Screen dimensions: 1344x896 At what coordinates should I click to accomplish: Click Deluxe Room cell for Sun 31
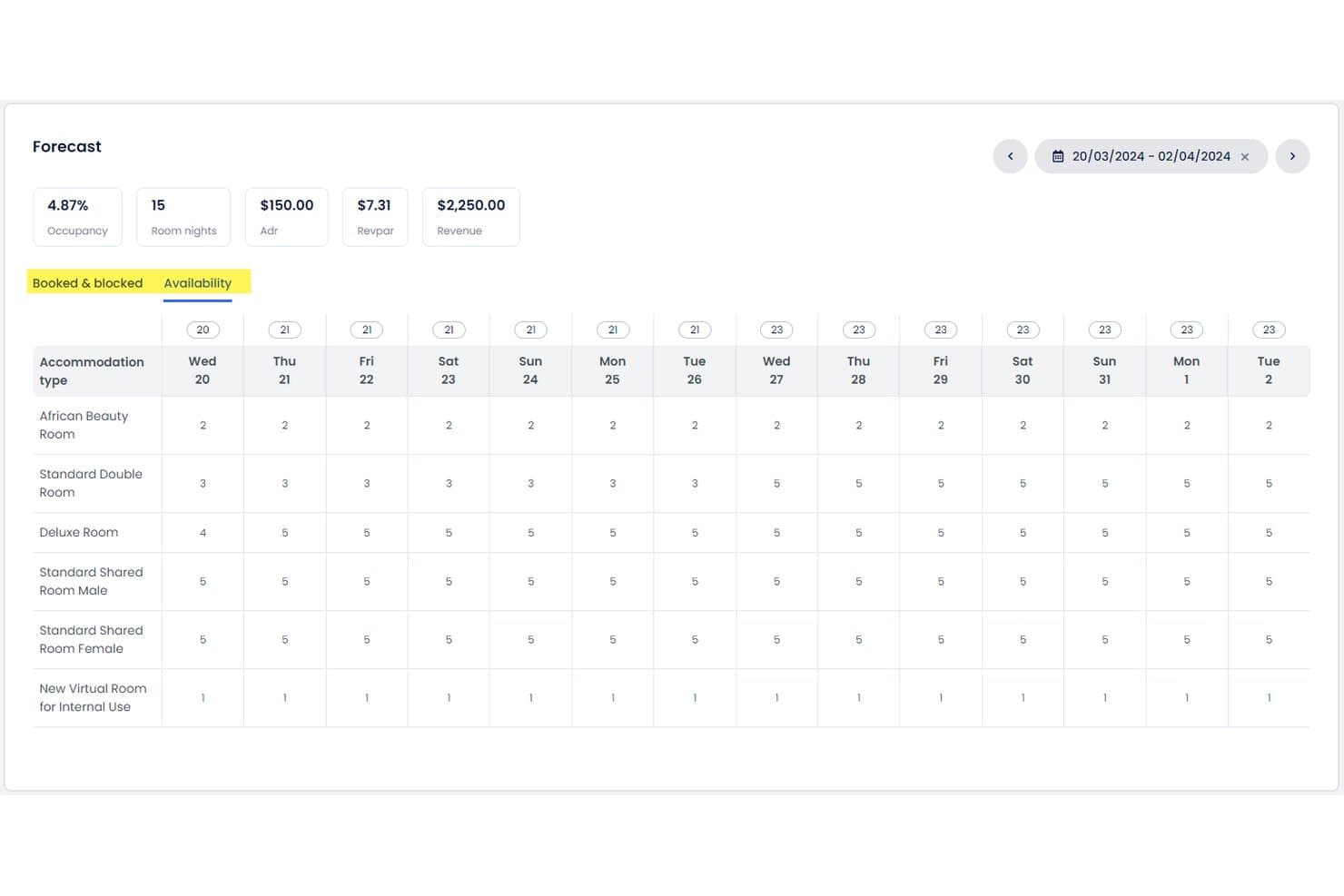pyautogui.click(x=1104, y=533)
